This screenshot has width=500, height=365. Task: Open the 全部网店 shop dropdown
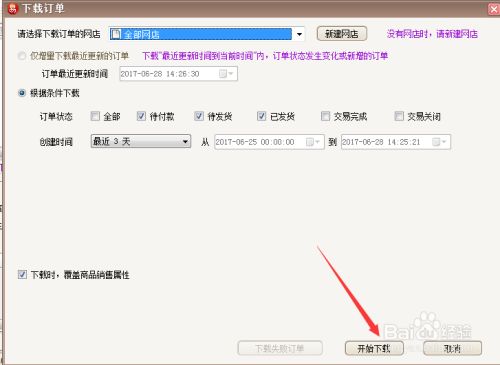[x=299, y=34]
